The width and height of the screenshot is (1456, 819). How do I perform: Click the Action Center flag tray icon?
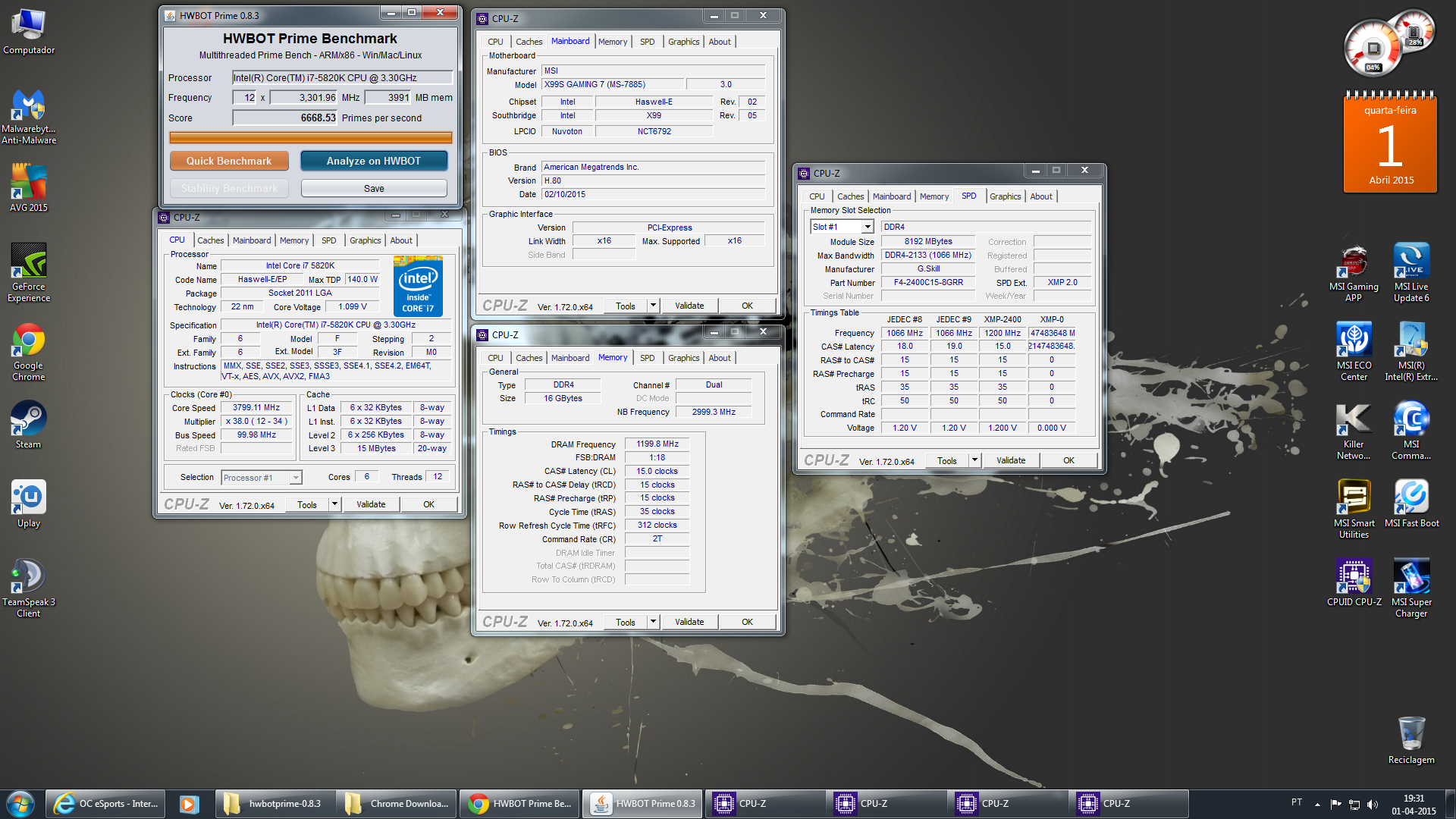[x=1335, y=804]
